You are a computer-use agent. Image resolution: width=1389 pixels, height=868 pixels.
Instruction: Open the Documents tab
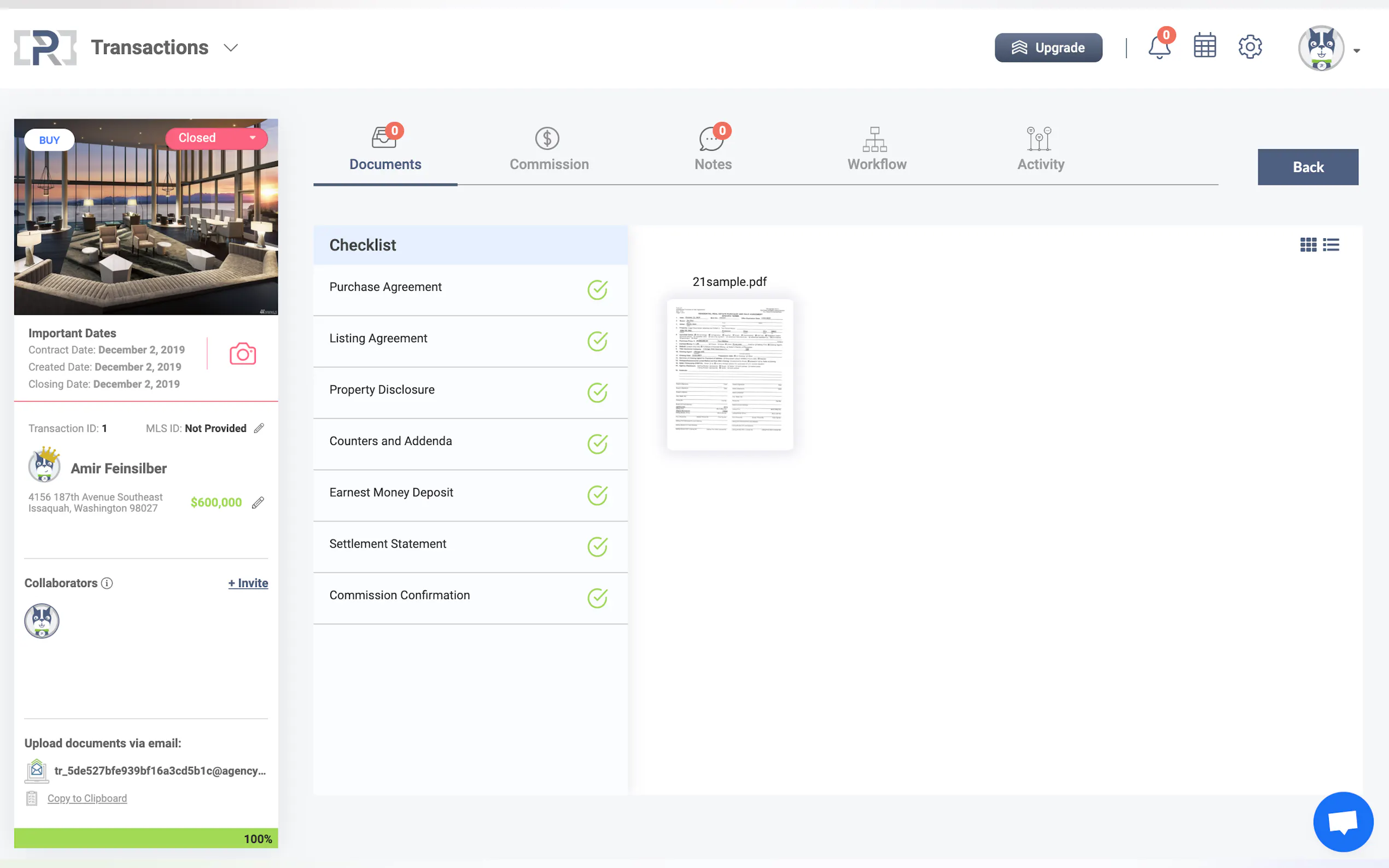[386, 150]
